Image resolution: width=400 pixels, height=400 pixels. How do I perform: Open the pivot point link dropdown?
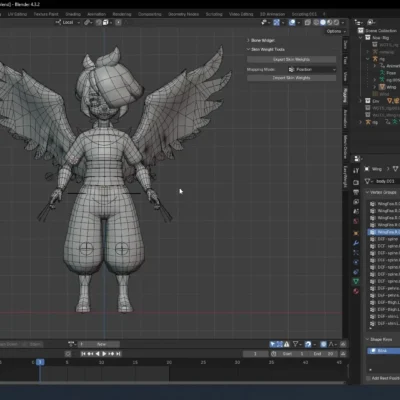(x=88, y=22)
